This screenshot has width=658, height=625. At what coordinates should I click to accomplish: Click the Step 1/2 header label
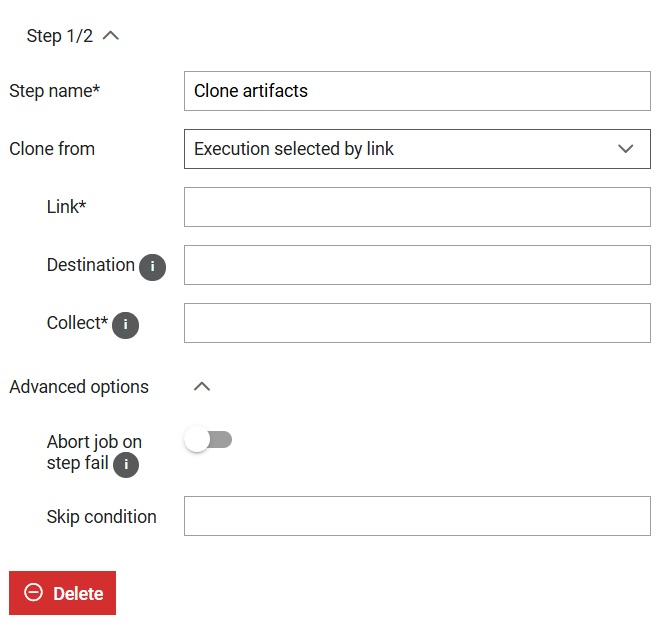click(x=60, y=36)
